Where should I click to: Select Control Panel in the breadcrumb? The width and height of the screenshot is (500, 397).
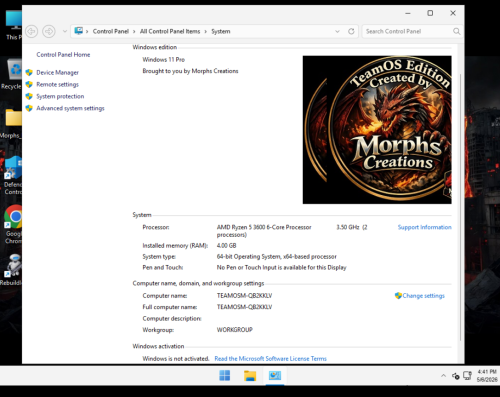(111, 31)
